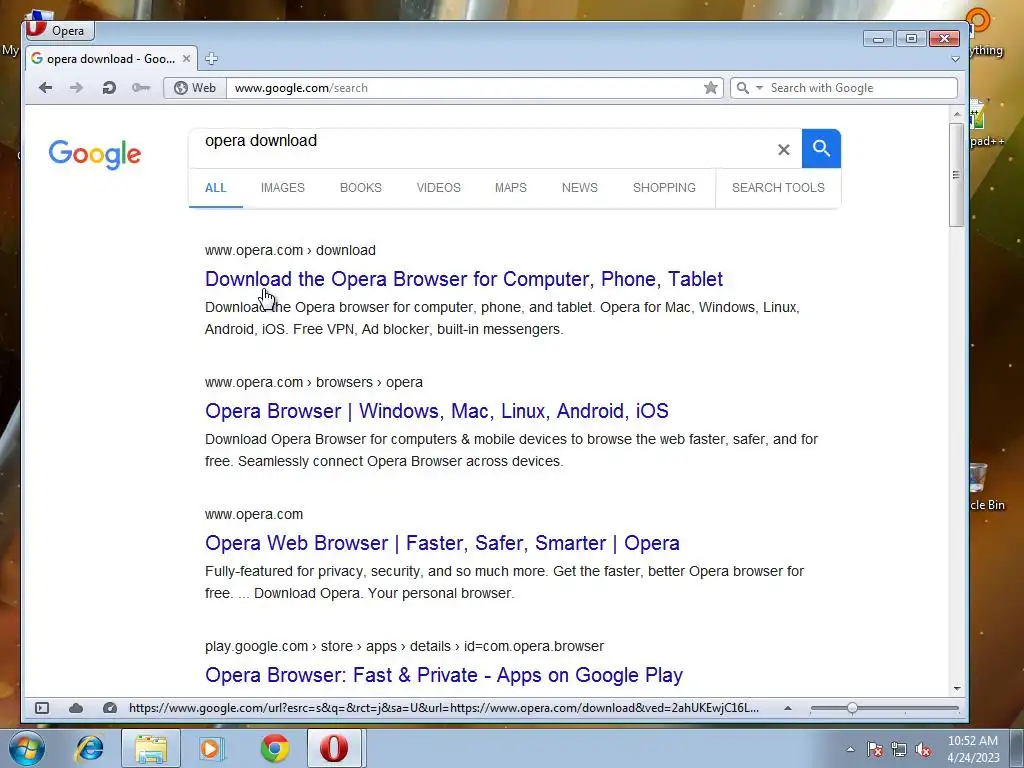Expand the zoom options arrow in status bar
The height and width of the screenshot is (768, 1024).
[788, 708]
